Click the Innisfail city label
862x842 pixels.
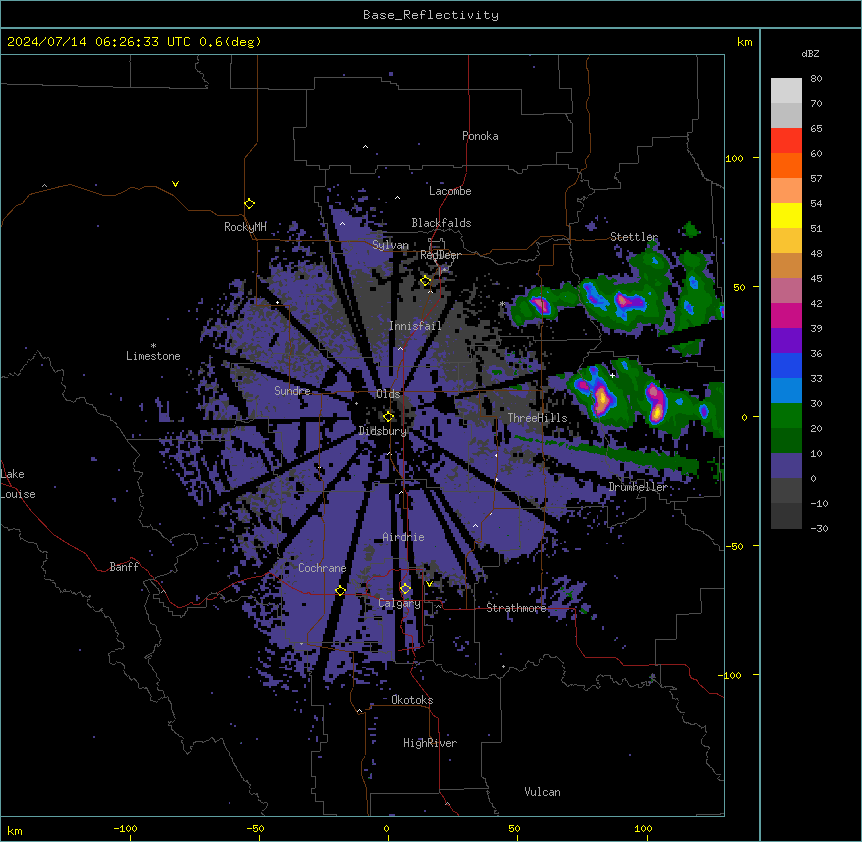pos(415,326)
